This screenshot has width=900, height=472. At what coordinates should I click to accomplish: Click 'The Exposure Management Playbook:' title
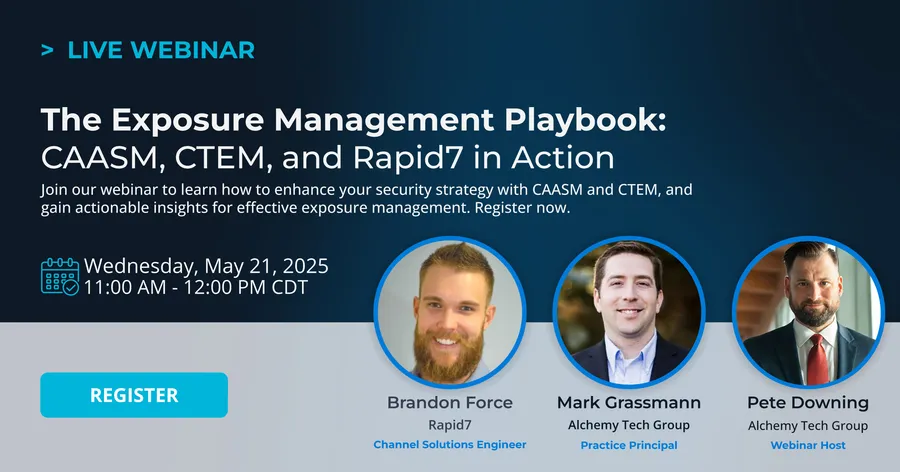coord(354,119)
